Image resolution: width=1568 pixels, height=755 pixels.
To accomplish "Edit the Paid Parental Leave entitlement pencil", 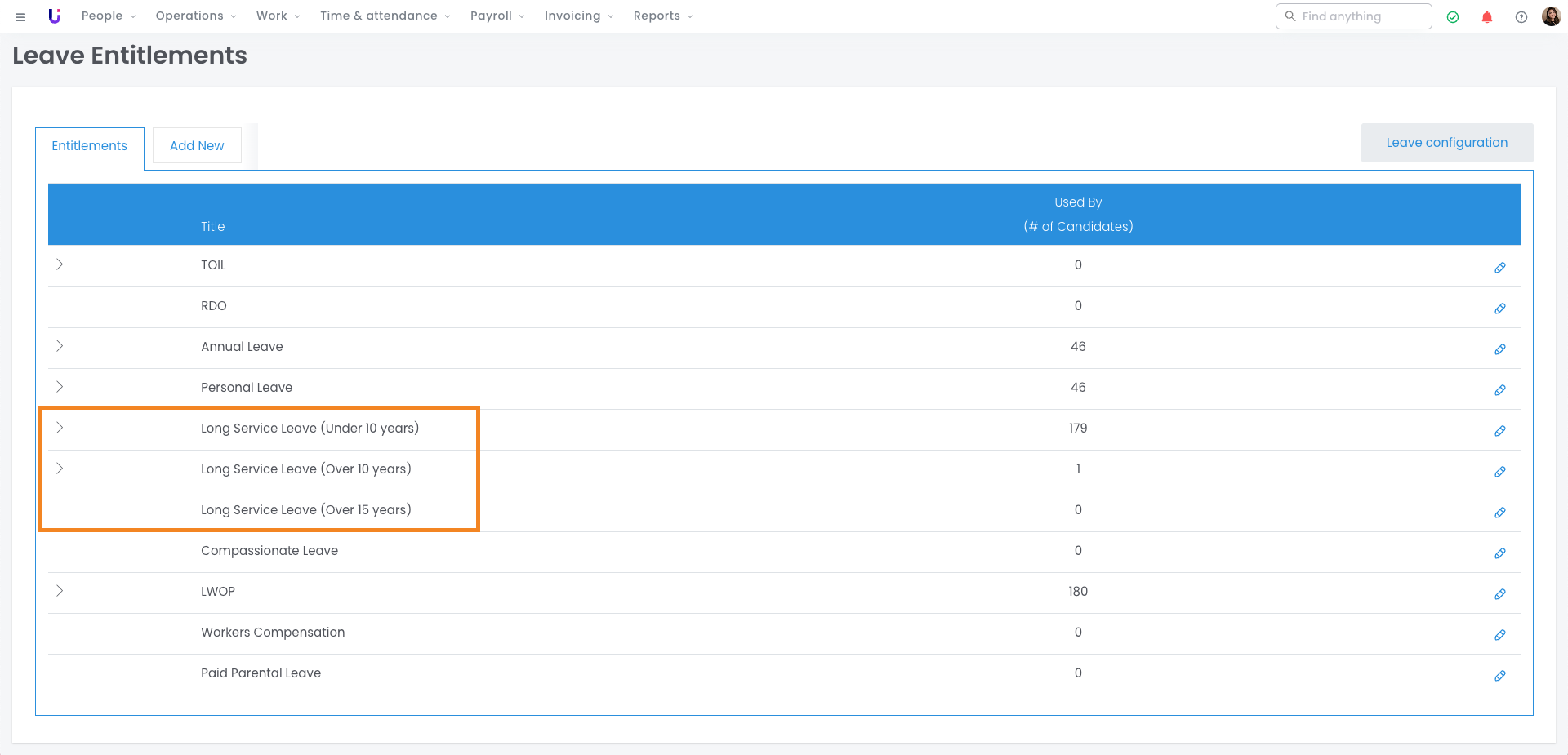I will tap(1499, 676).
